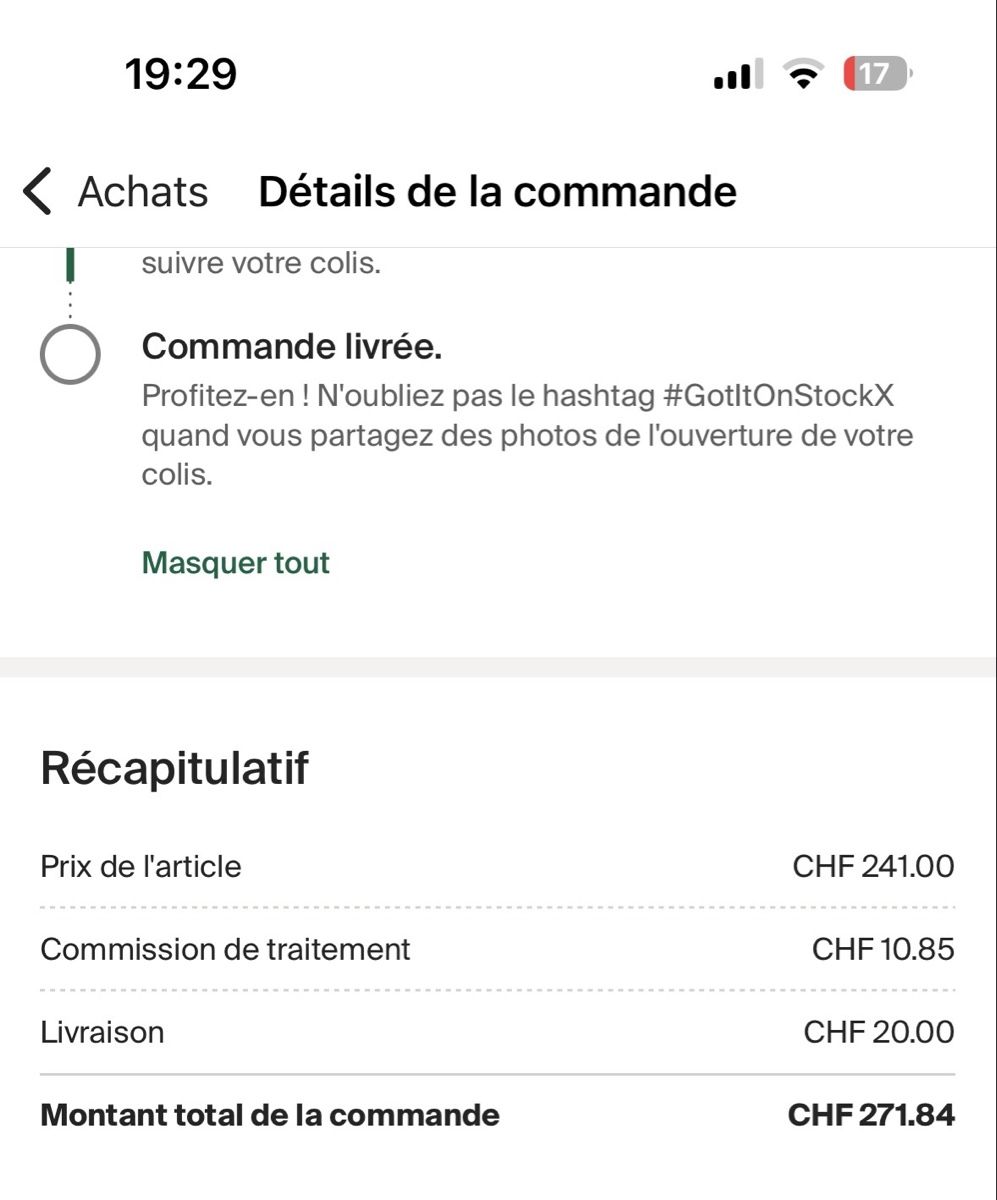This screenshot has height=1200, width=997.
Task: Tap the Commande livrée heading
Action: pos(292,347)
